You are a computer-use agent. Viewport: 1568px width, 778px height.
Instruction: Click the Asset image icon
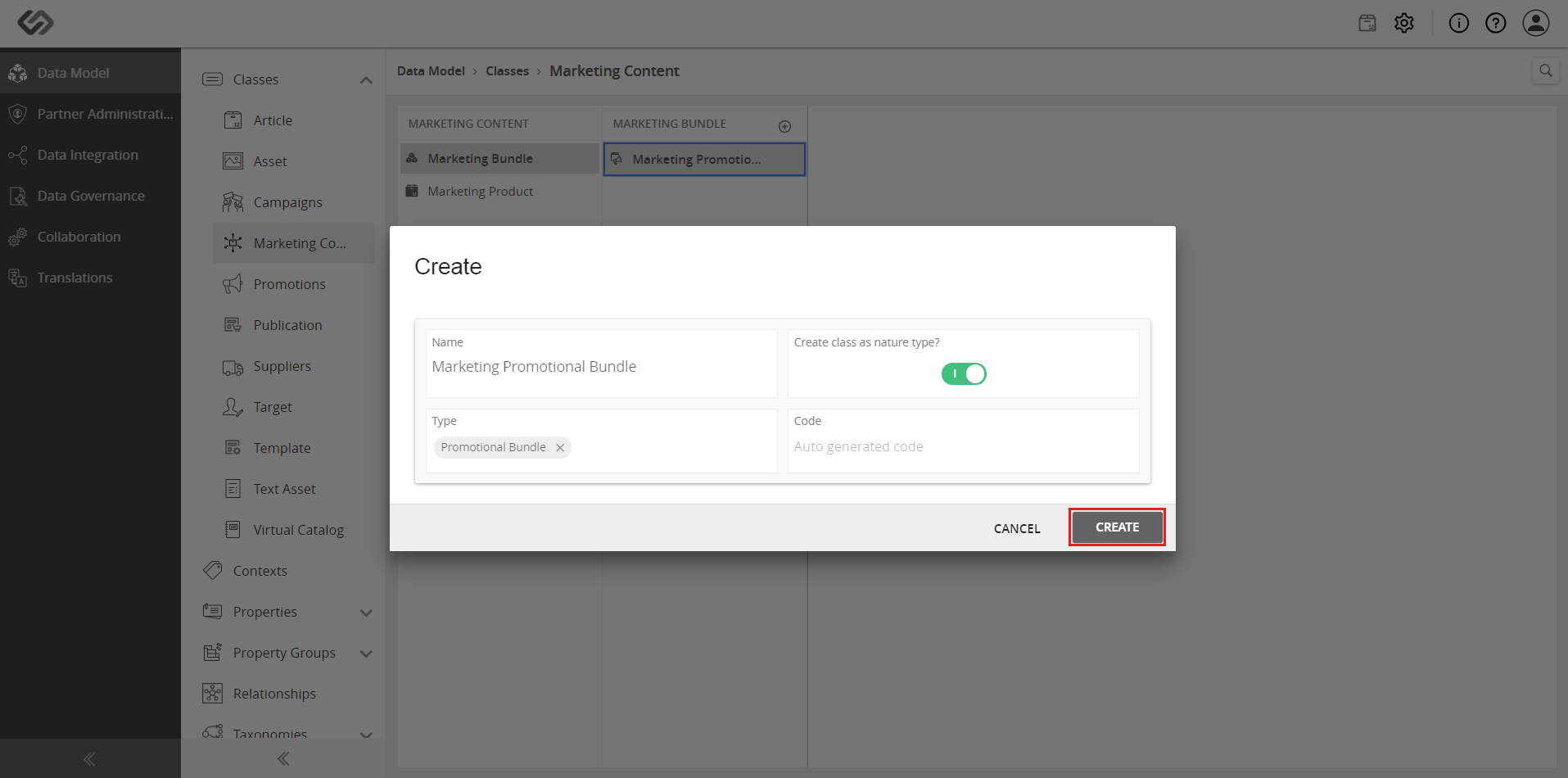(x=233, y=161)
